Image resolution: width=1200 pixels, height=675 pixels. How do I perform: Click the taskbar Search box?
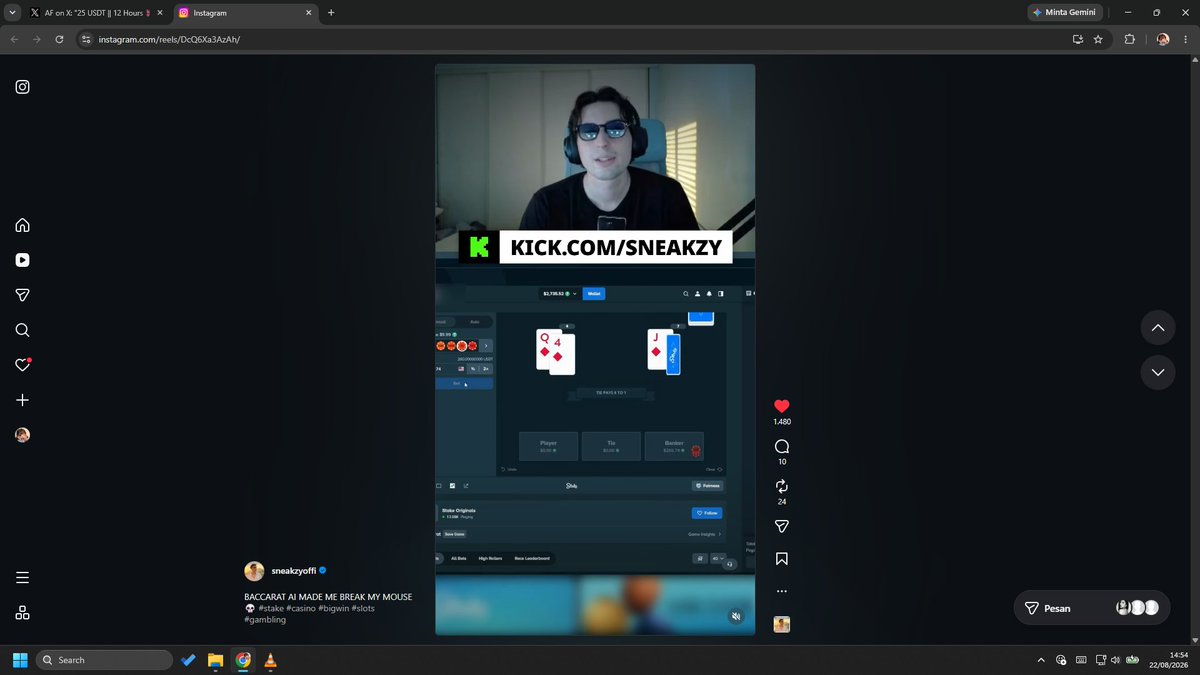104,660
